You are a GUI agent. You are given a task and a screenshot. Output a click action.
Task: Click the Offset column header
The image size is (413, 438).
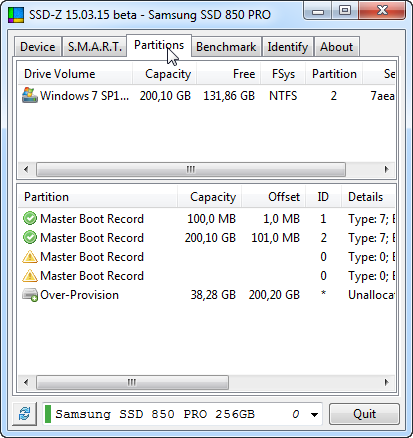click(x=274, y=197)
